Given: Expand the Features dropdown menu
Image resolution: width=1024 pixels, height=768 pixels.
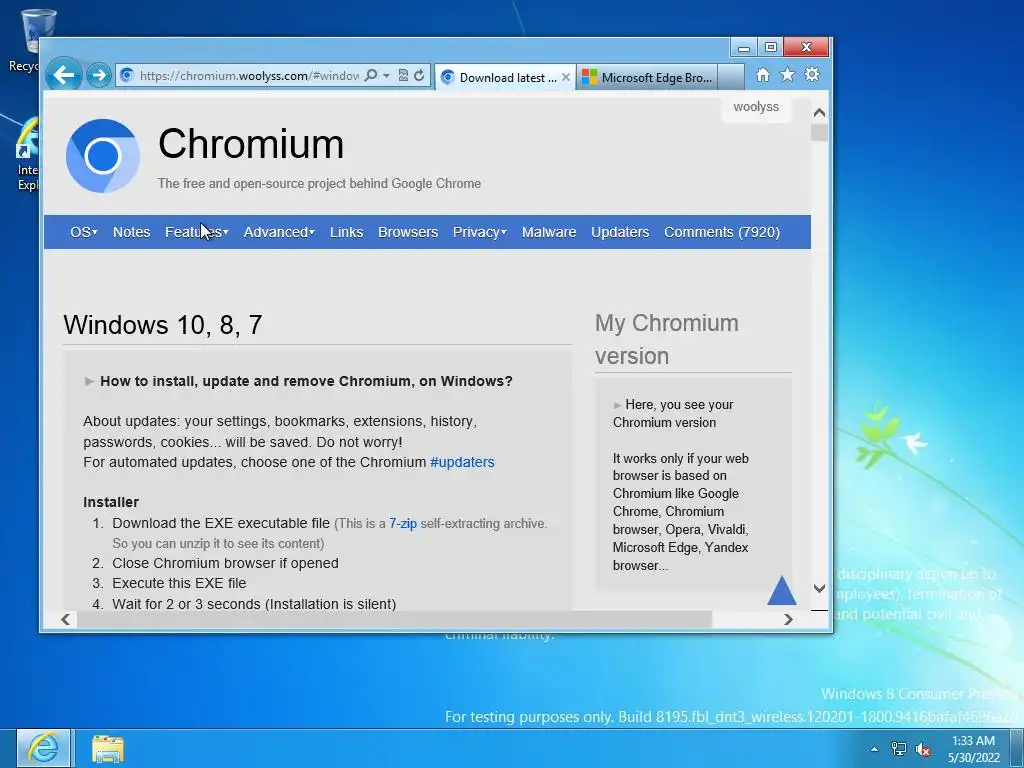Looking at the screenshot, I should tap(197, 232).
